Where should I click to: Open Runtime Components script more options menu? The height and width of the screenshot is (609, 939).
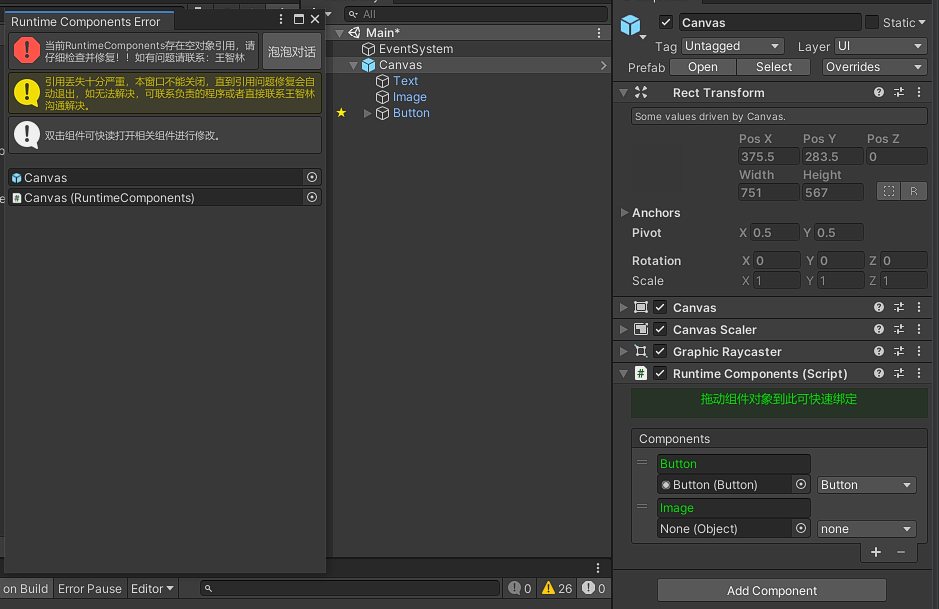pos(919,373)
